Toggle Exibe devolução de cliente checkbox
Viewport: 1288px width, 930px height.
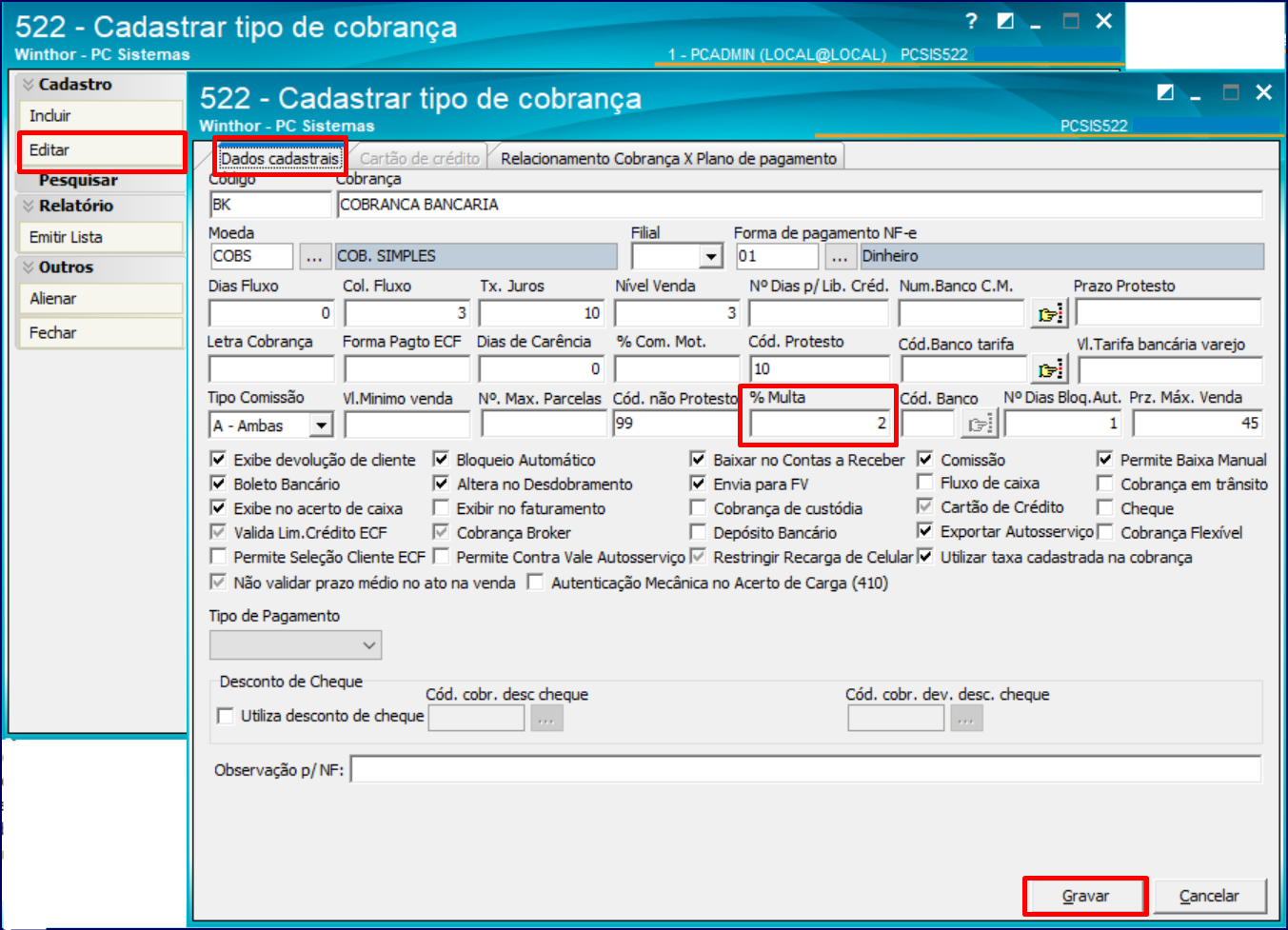[x=218, y=460]
